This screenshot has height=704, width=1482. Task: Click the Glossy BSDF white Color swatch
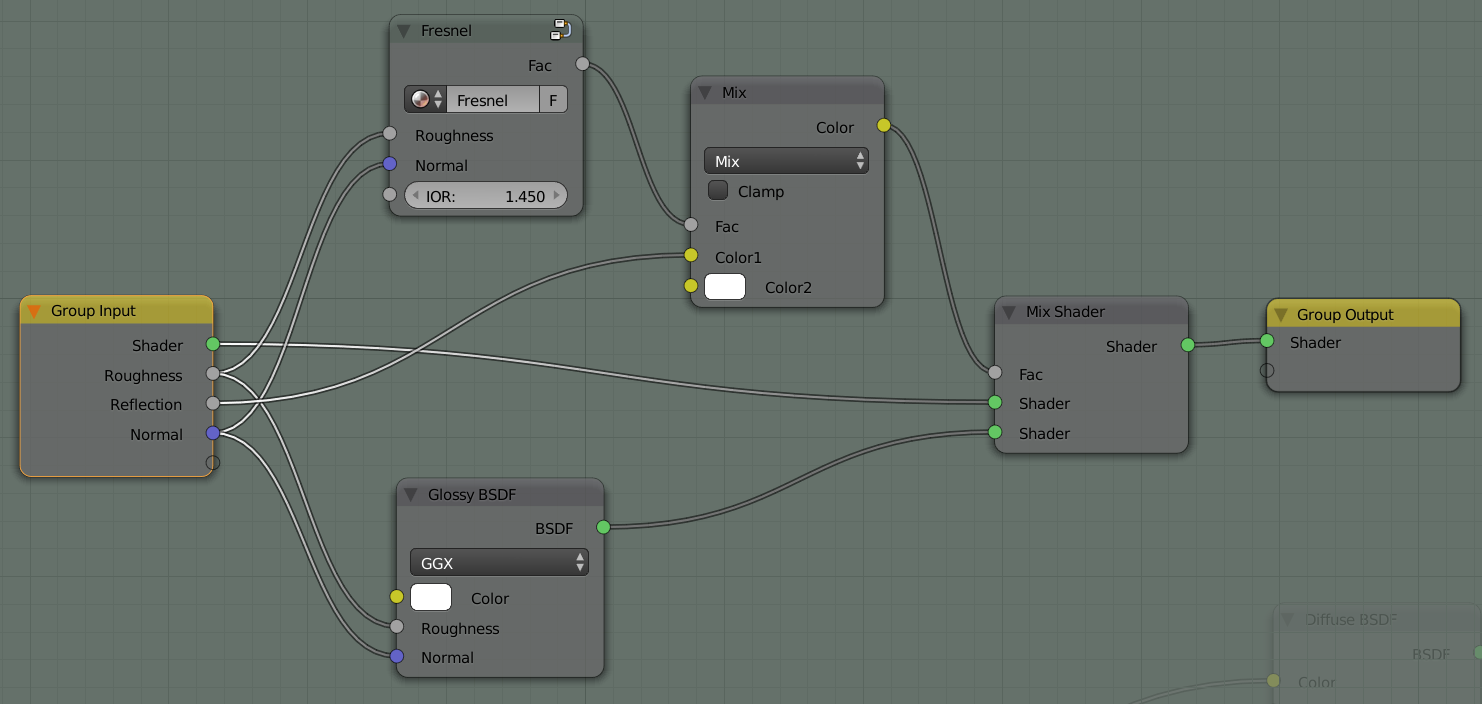point(431,598)
